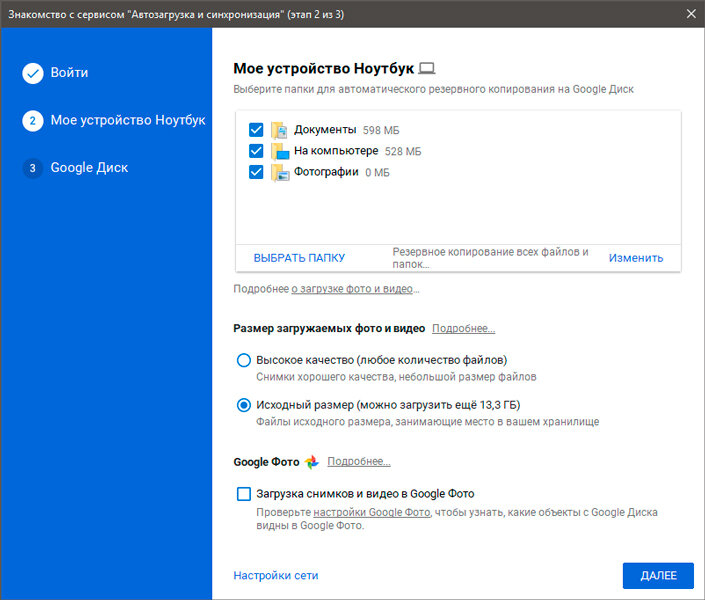Click the Изменить link
This screenshot has height=600, width=705.
[x=636, y=258]
